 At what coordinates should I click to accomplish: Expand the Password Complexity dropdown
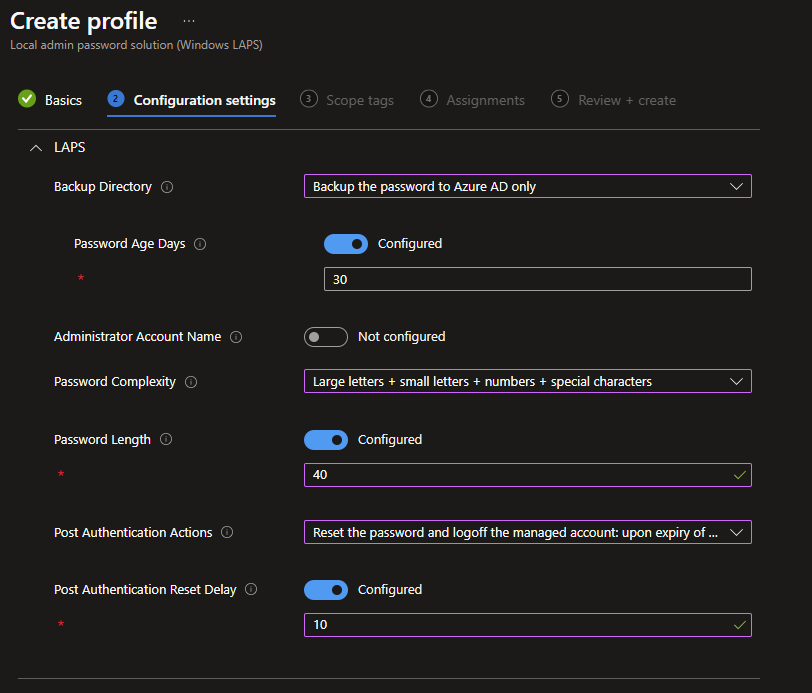click(527, 382)
